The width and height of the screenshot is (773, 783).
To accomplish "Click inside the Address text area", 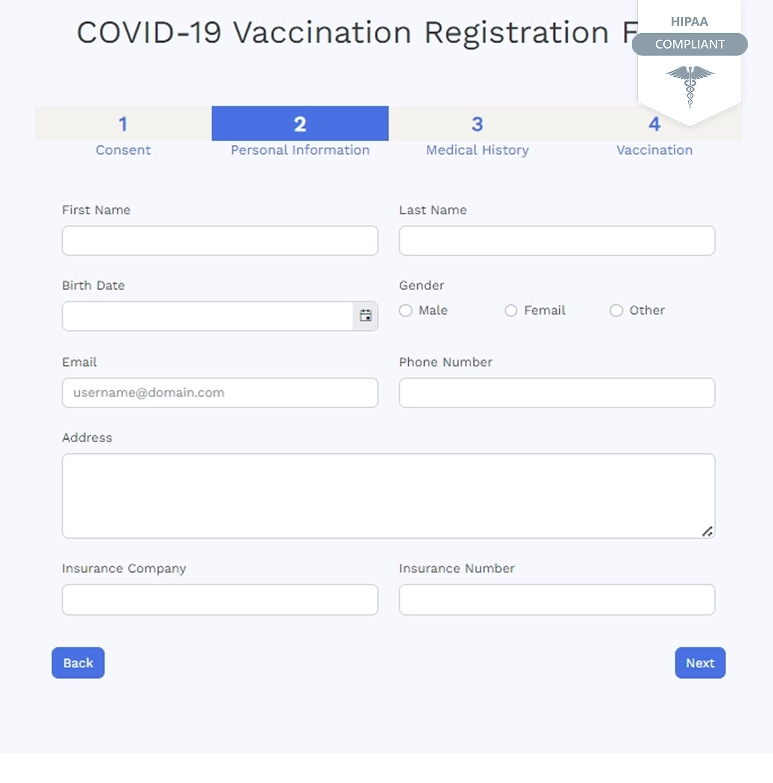I will click(x=388, y=496).
